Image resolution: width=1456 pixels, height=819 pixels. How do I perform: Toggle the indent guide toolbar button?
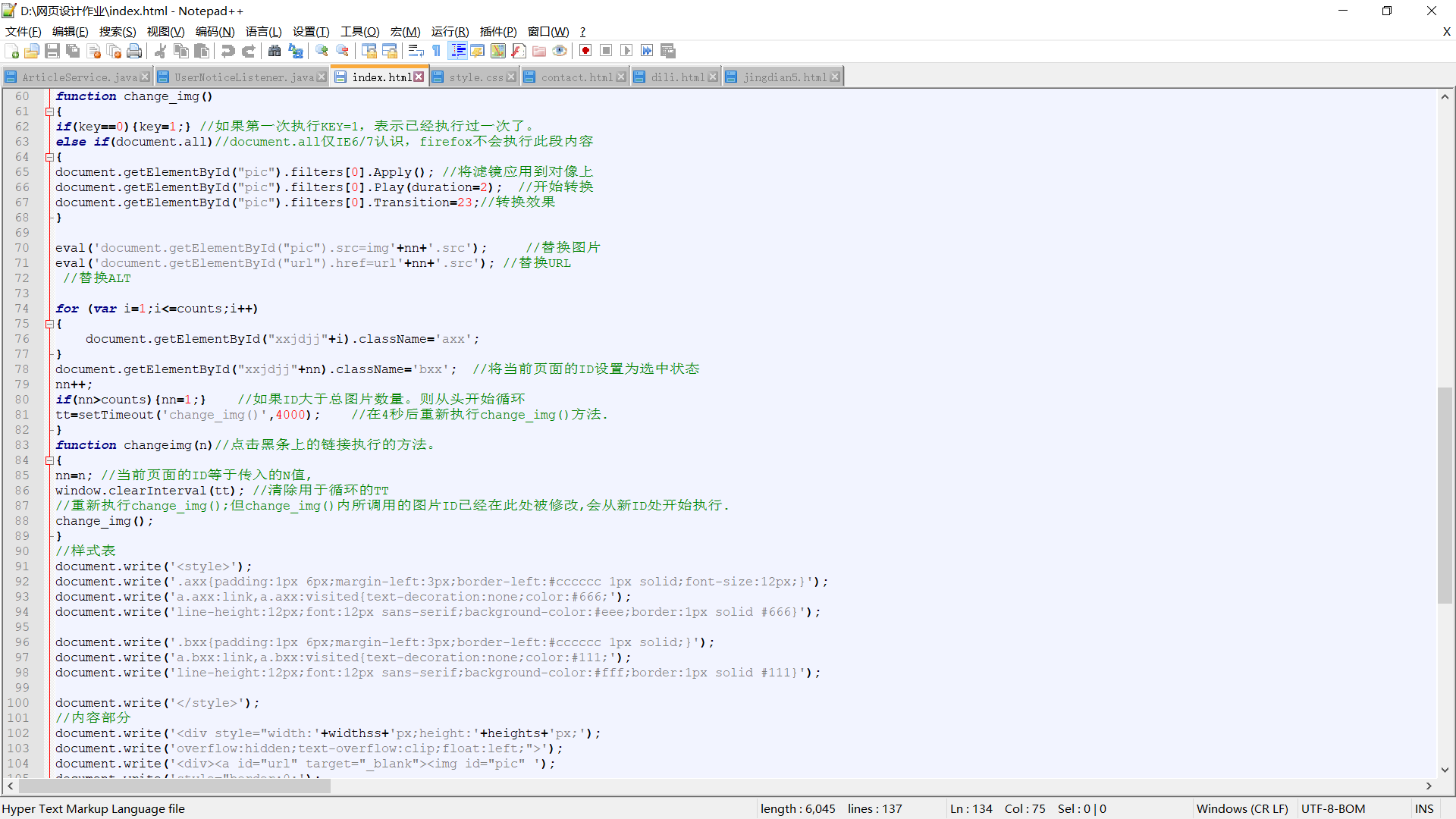pyautogui.click(x=458, y=51)
